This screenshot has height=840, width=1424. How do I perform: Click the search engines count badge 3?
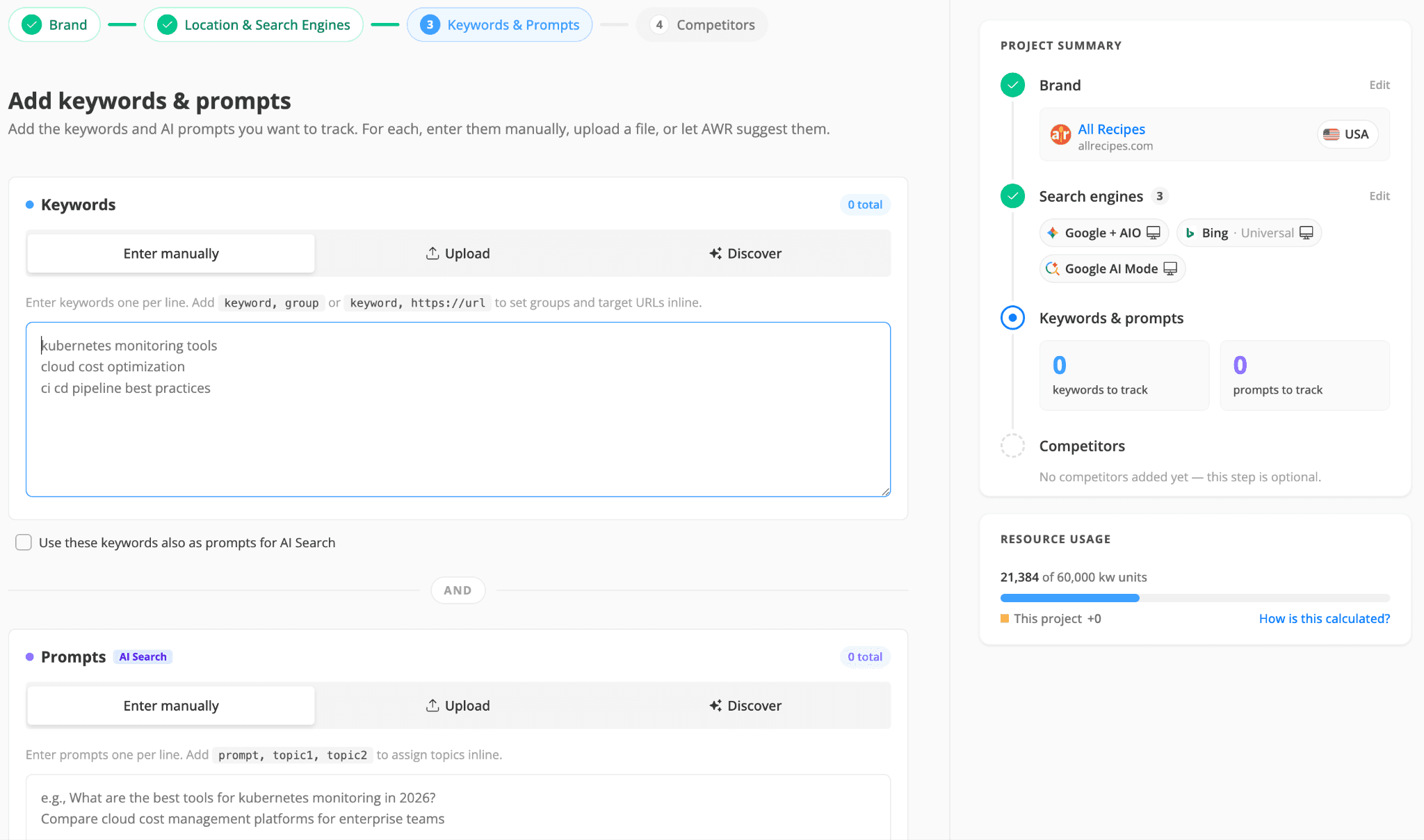coord(1159,196)
